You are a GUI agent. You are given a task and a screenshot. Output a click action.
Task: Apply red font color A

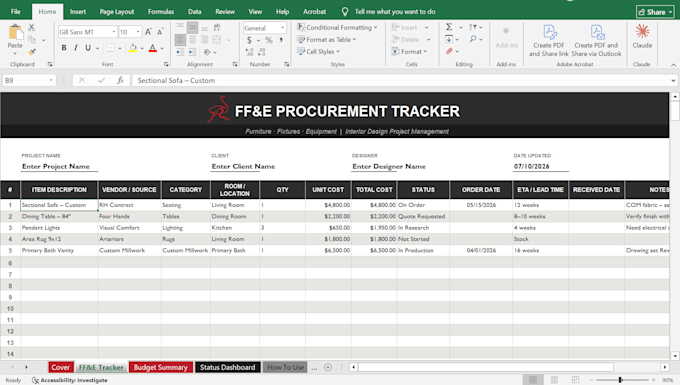[x=153, y=48]
